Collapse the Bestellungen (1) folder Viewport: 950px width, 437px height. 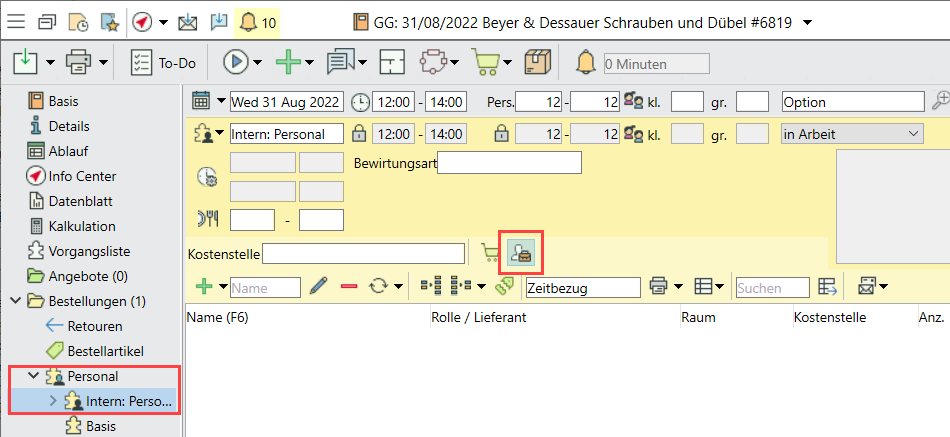click(16, 301)
